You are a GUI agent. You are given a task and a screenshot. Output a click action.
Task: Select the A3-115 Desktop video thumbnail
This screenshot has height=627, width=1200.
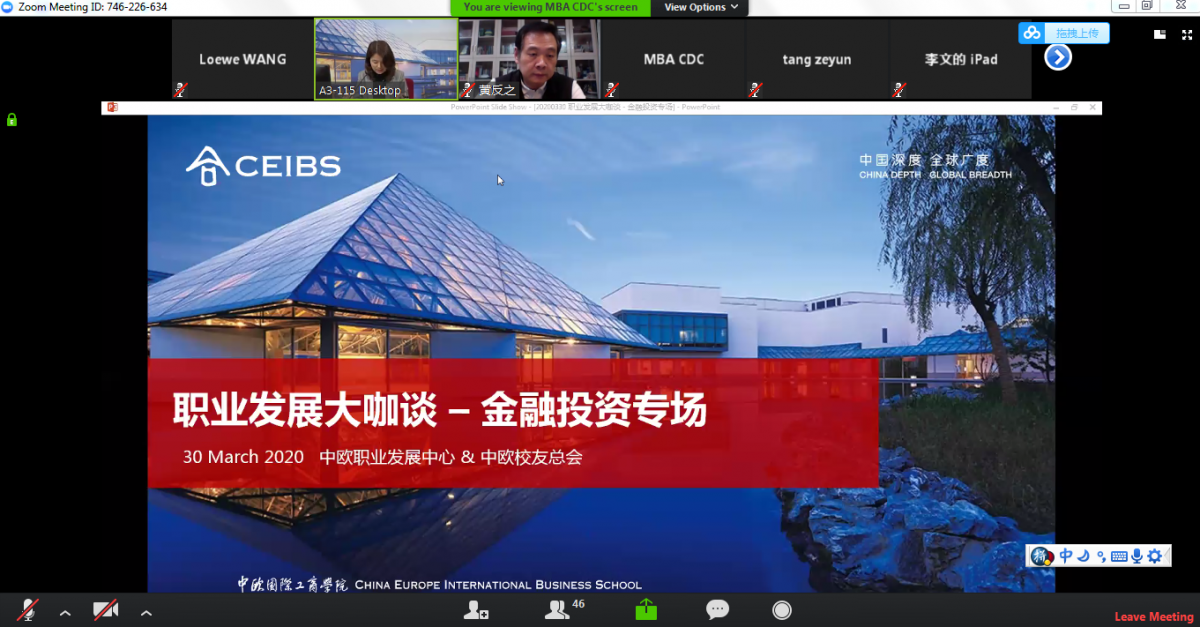point(386,58)
